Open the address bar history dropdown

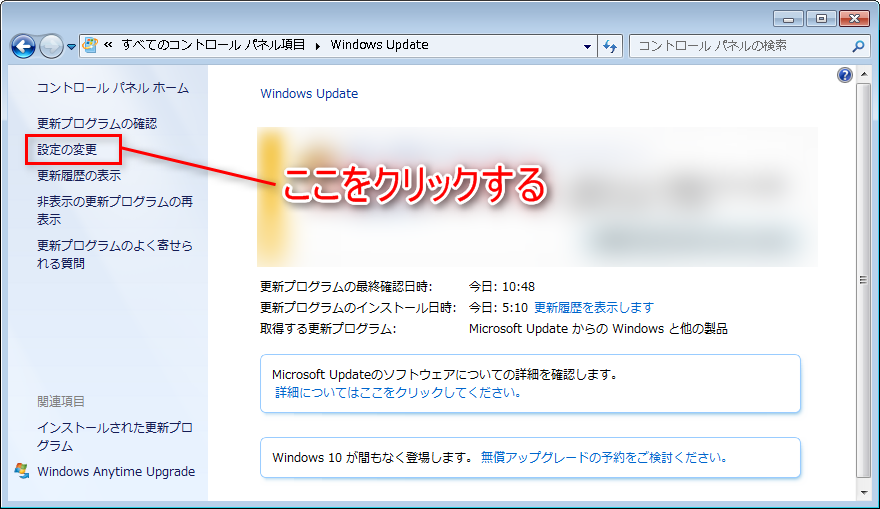pos(587,47)
